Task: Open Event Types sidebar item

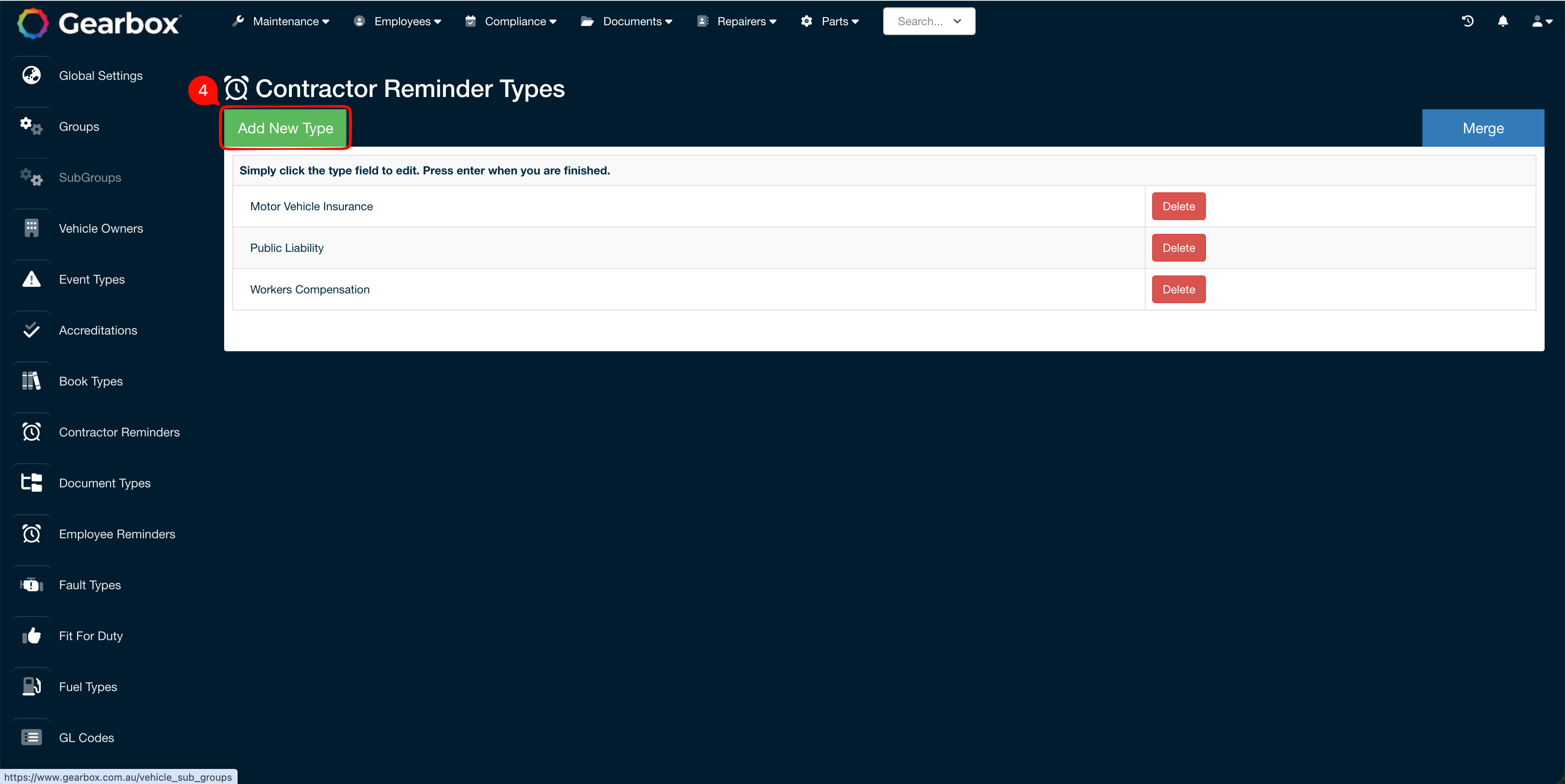Action: pos(92,280)
